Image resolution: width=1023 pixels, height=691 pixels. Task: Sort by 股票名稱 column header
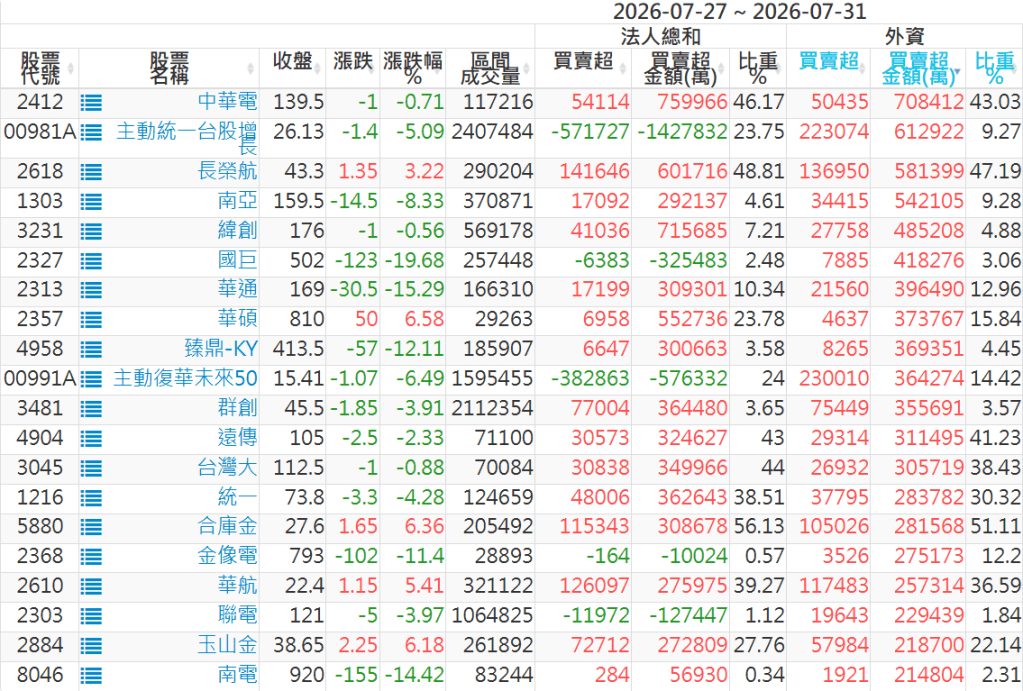pyautogui.click(x=169, y=69)
